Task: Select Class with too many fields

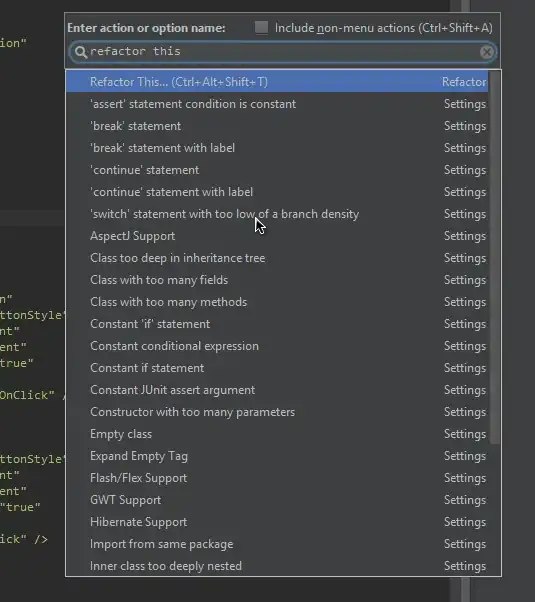Action: coord(277,280)
